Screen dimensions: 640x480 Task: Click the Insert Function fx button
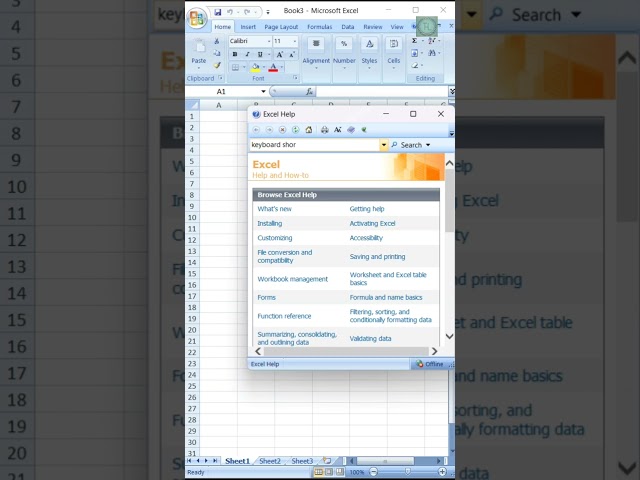(x=309, y=92)
